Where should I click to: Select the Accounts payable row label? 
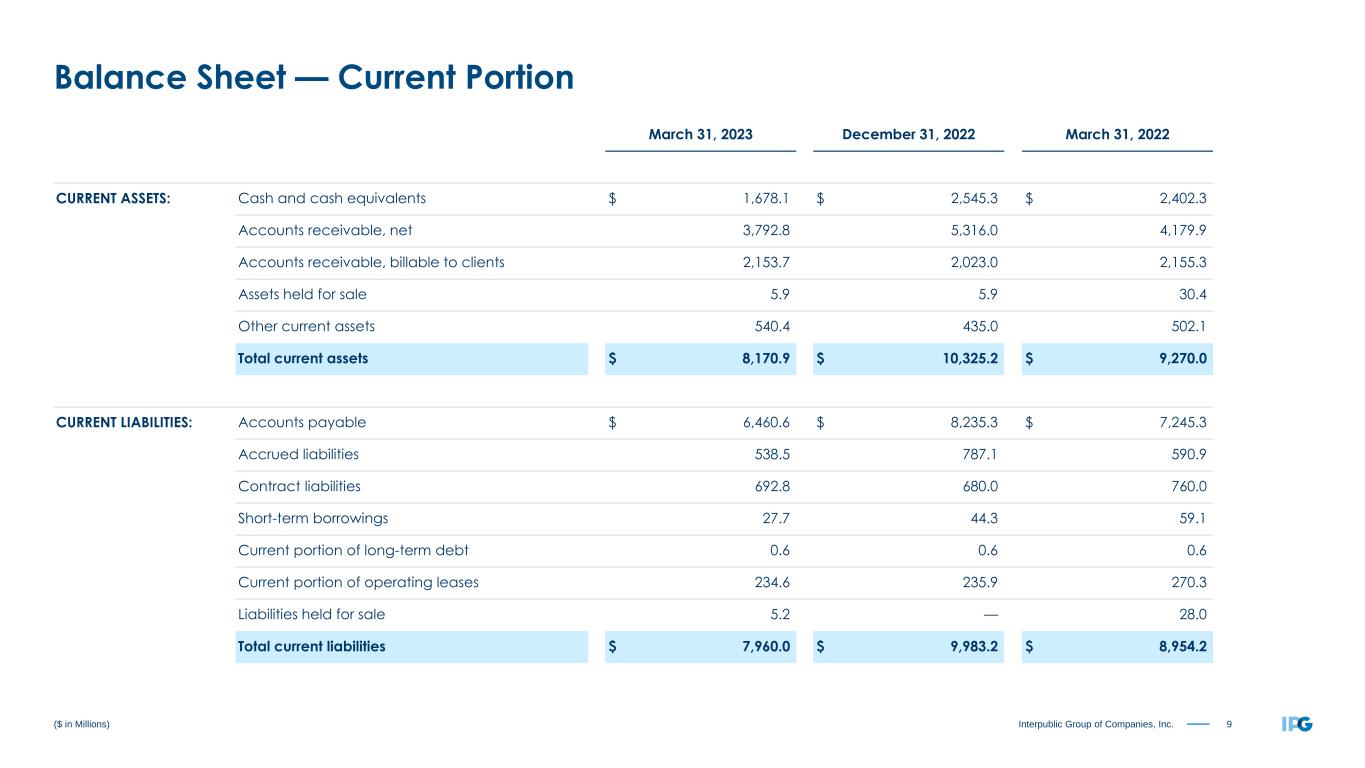[x=302, y=422]
